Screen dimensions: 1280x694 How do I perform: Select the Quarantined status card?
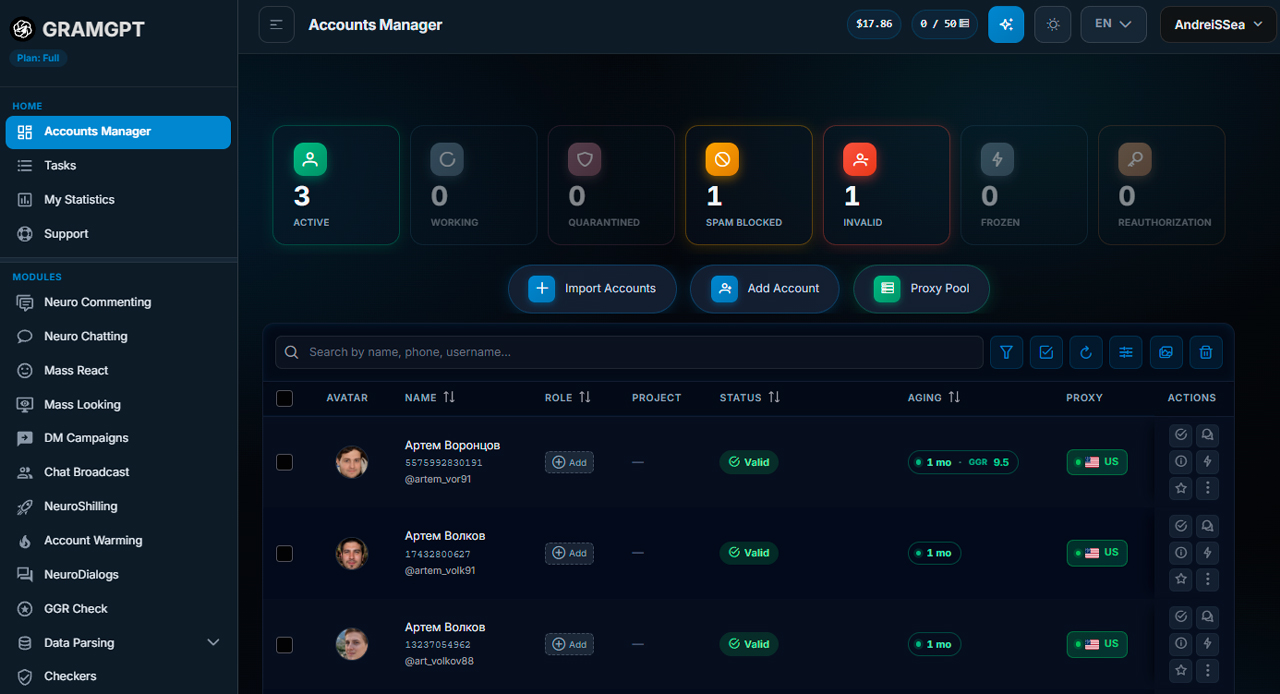[x=611, y=185]
